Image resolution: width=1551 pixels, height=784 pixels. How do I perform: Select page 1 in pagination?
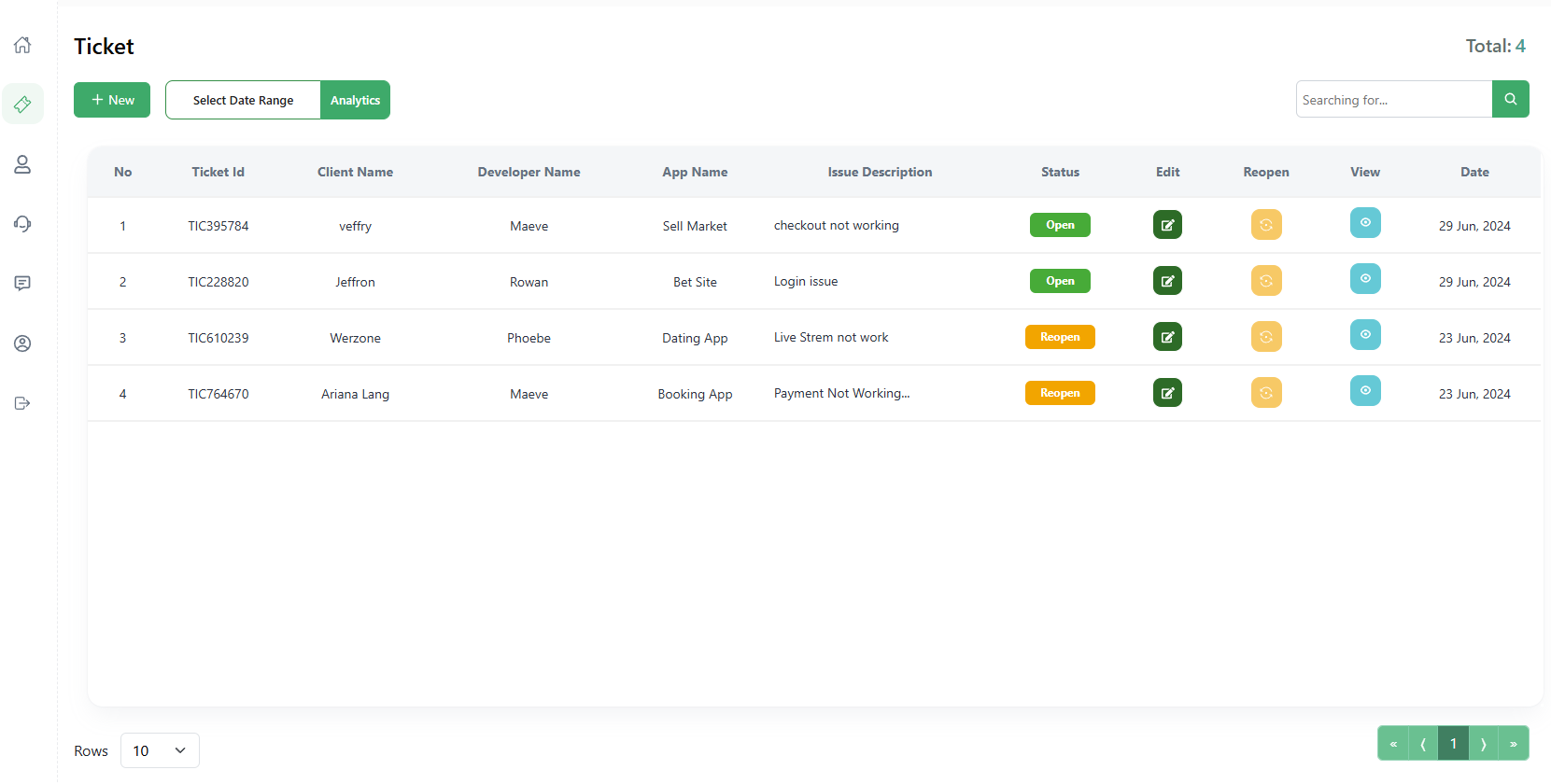click(1453, 744)
